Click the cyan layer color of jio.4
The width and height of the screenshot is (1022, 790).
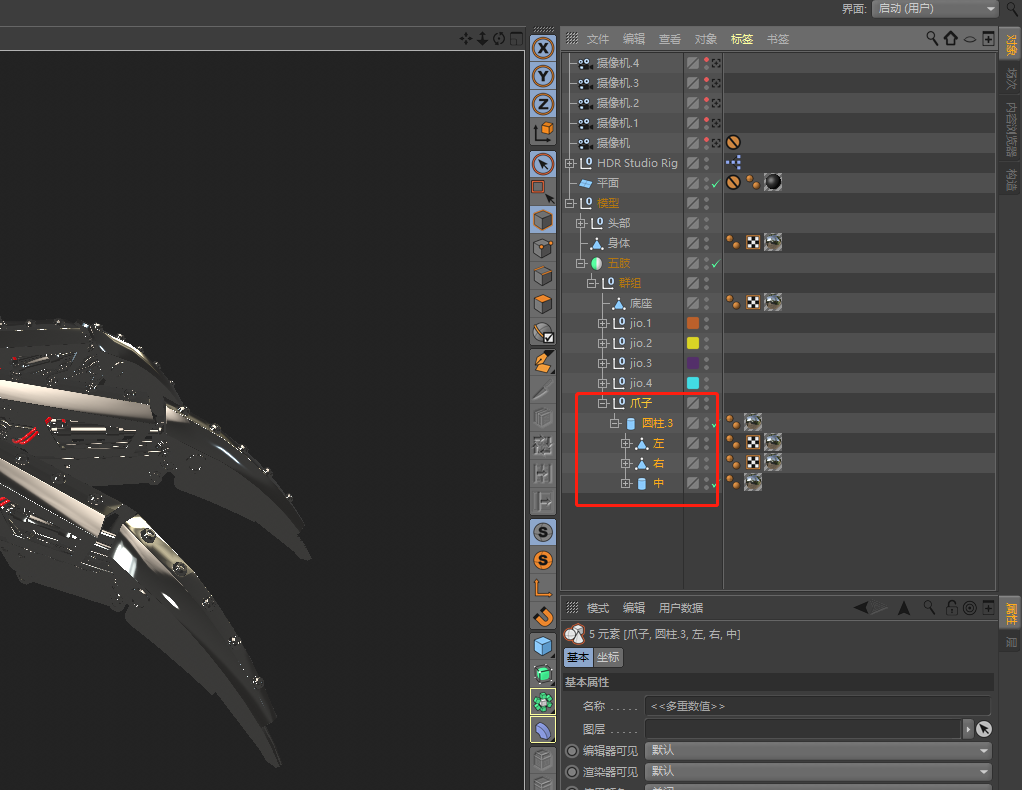(693, 383)
